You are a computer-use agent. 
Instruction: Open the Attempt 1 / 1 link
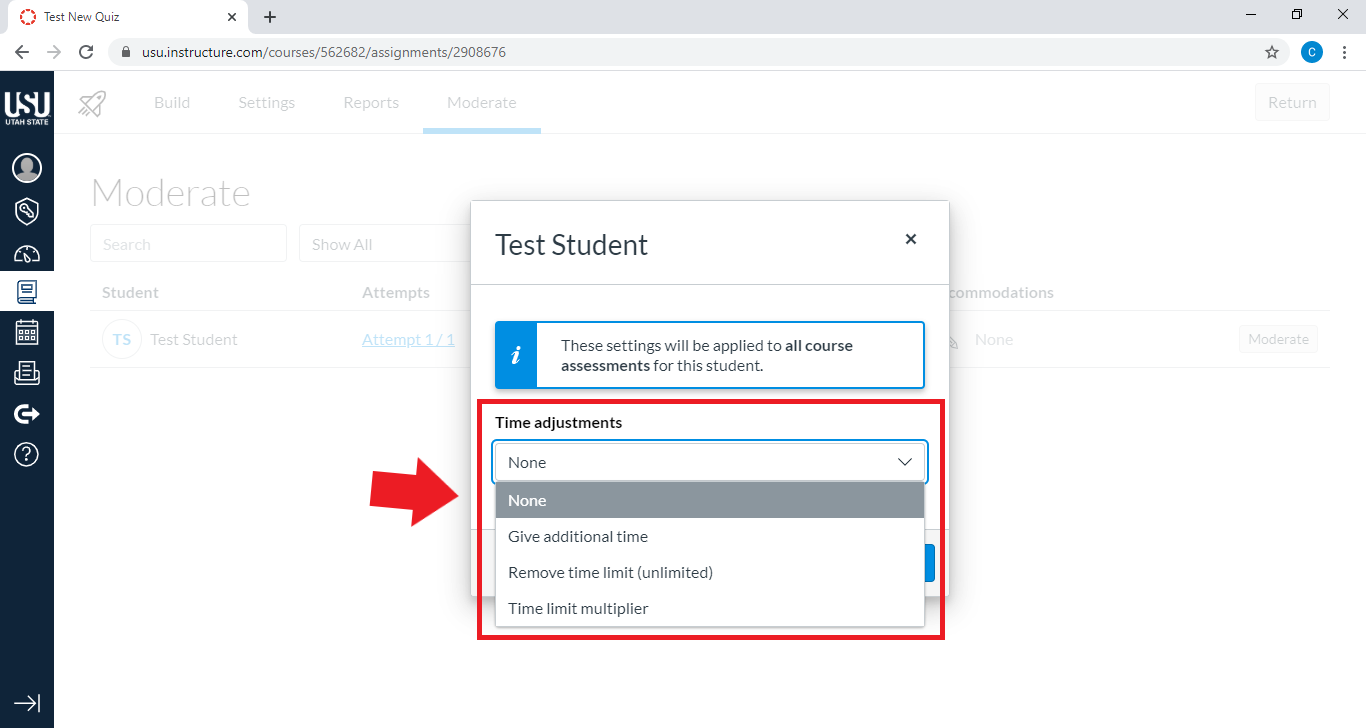409,339
